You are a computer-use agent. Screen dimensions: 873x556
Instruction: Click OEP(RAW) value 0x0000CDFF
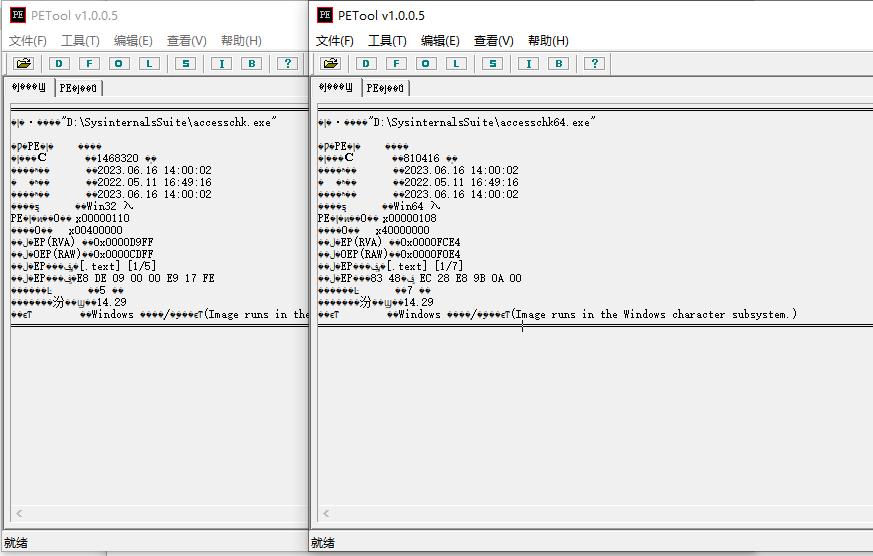pos(123,254)
